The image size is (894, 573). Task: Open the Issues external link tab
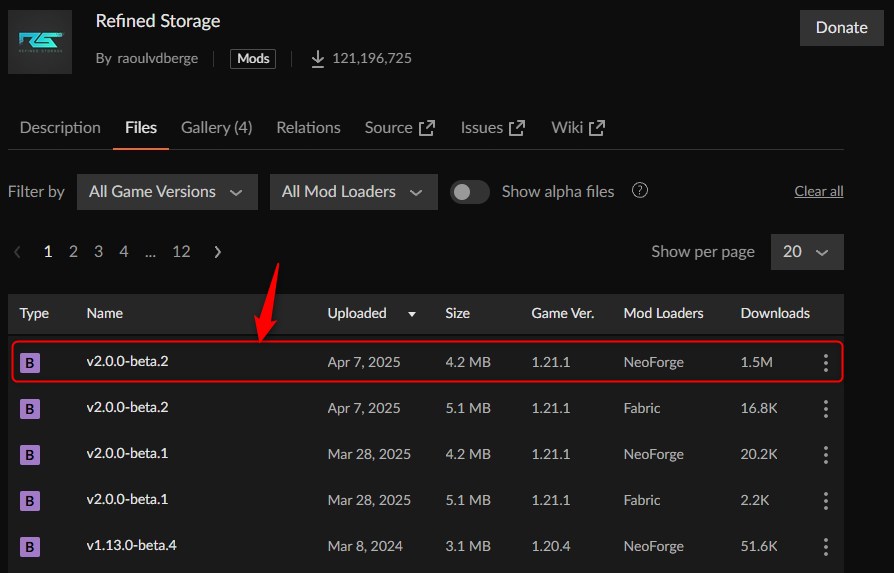(x=493, y=127)
